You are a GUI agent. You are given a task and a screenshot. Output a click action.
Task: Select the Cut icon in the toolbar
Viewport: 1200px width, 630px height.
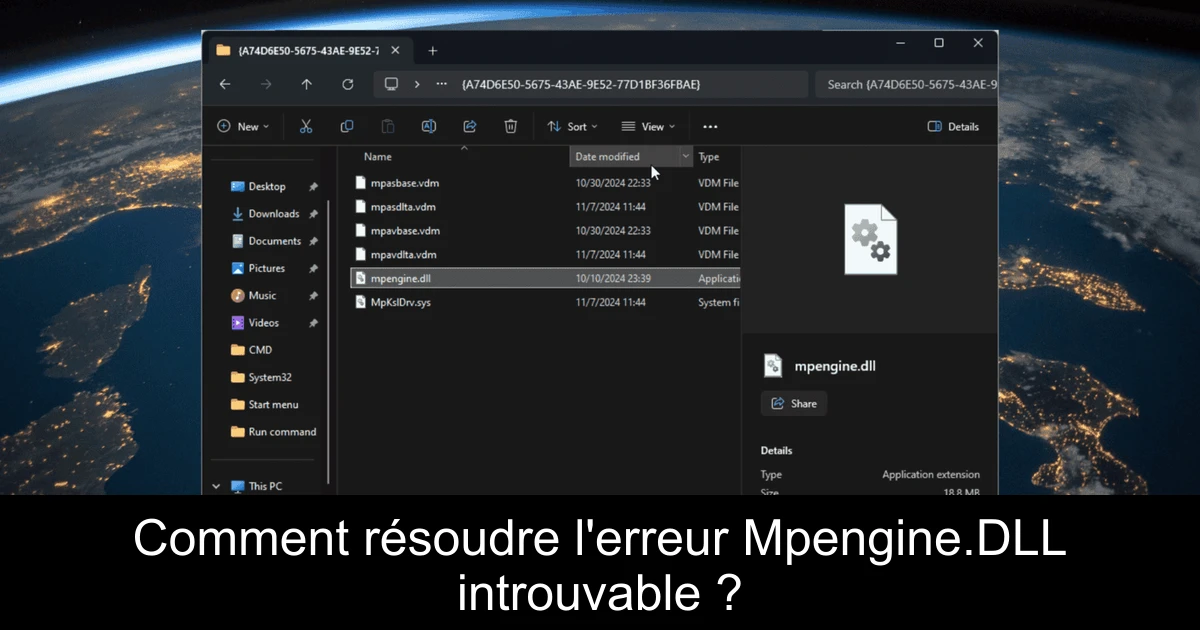coord(306,126)
